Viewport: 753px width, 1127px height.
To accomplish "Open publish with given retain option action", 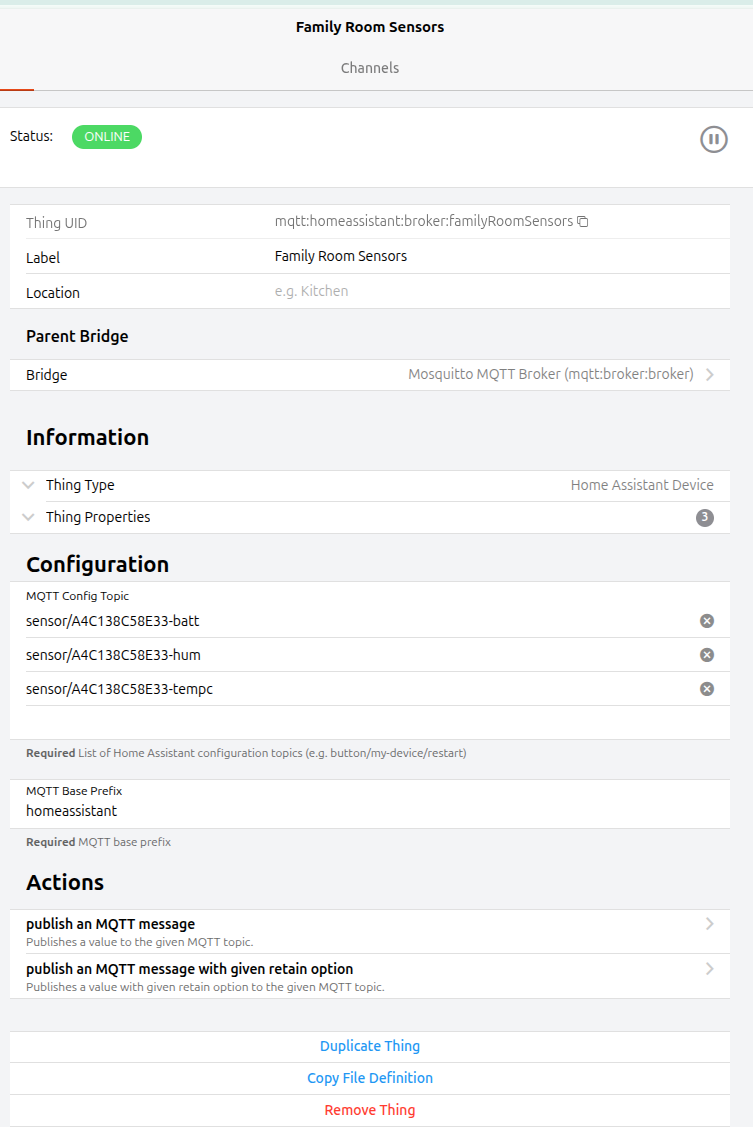I will click(x=370, y=976).
